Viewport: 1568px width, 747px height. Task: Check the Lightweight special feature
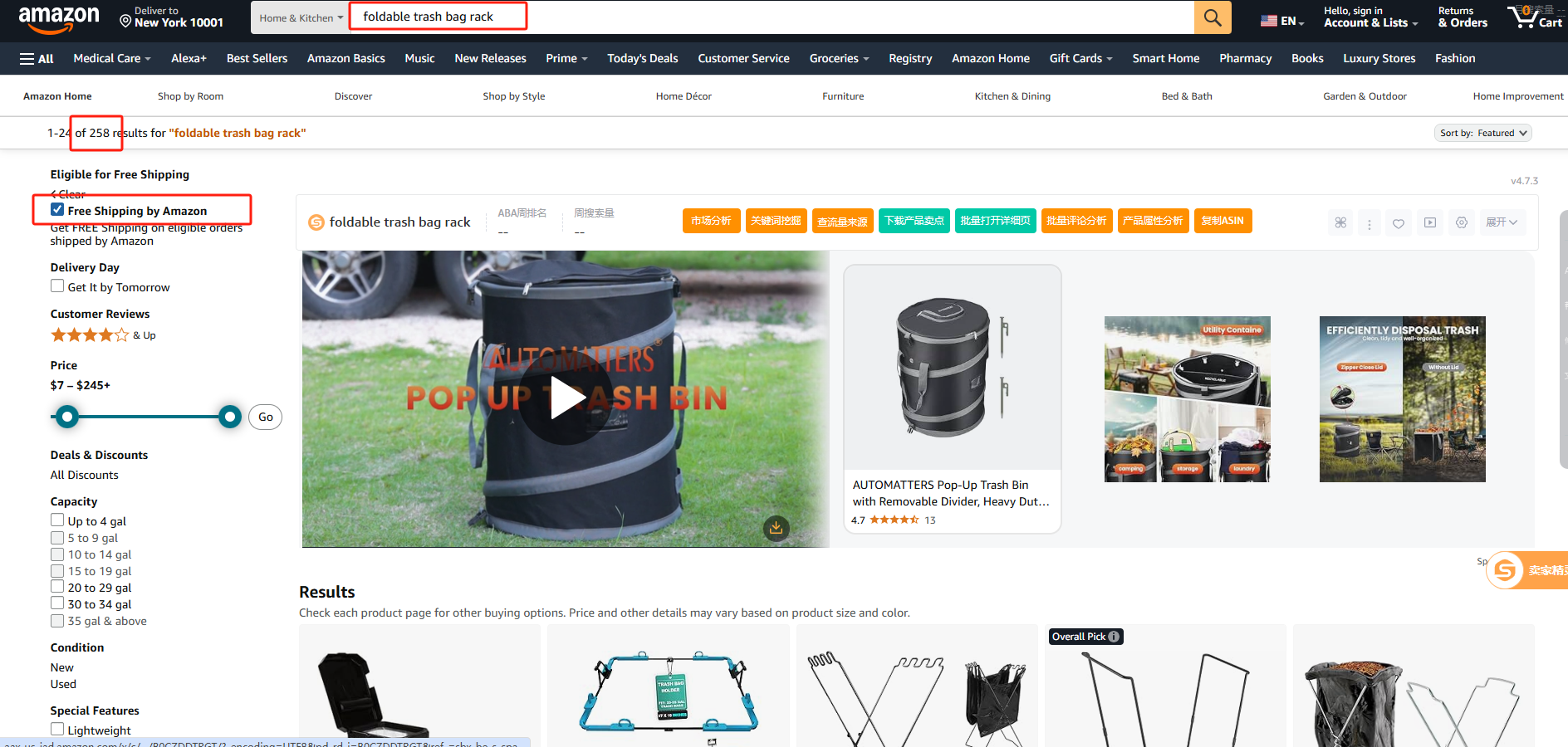pyautogui.click(x=57, y=730)
